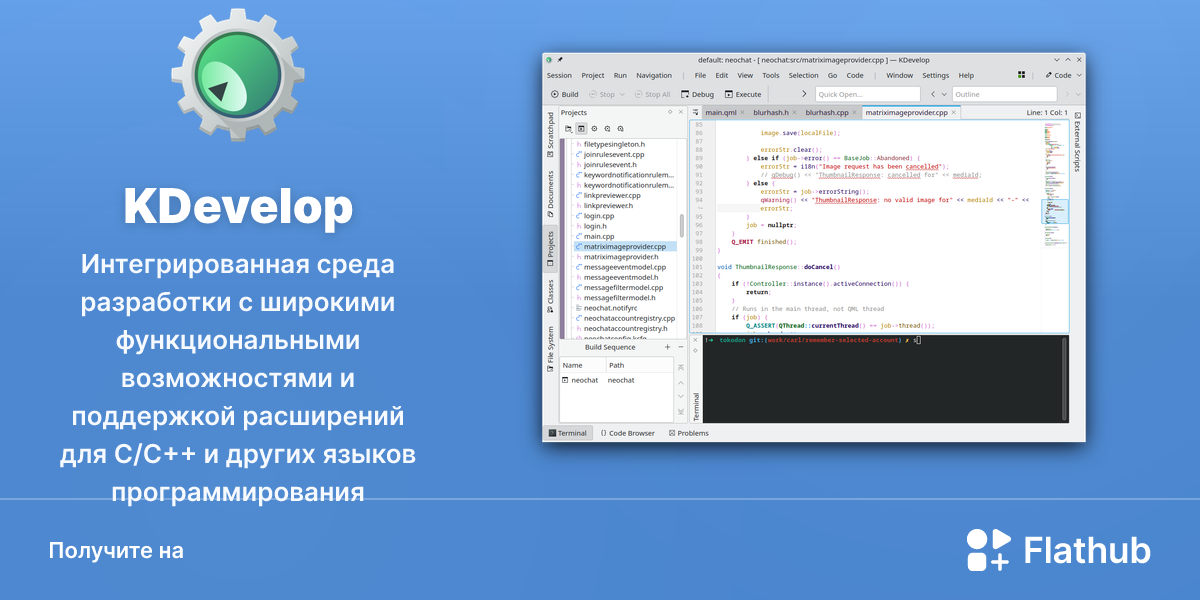Open the Window menu
1200x600 pixels.
point(899,75)
